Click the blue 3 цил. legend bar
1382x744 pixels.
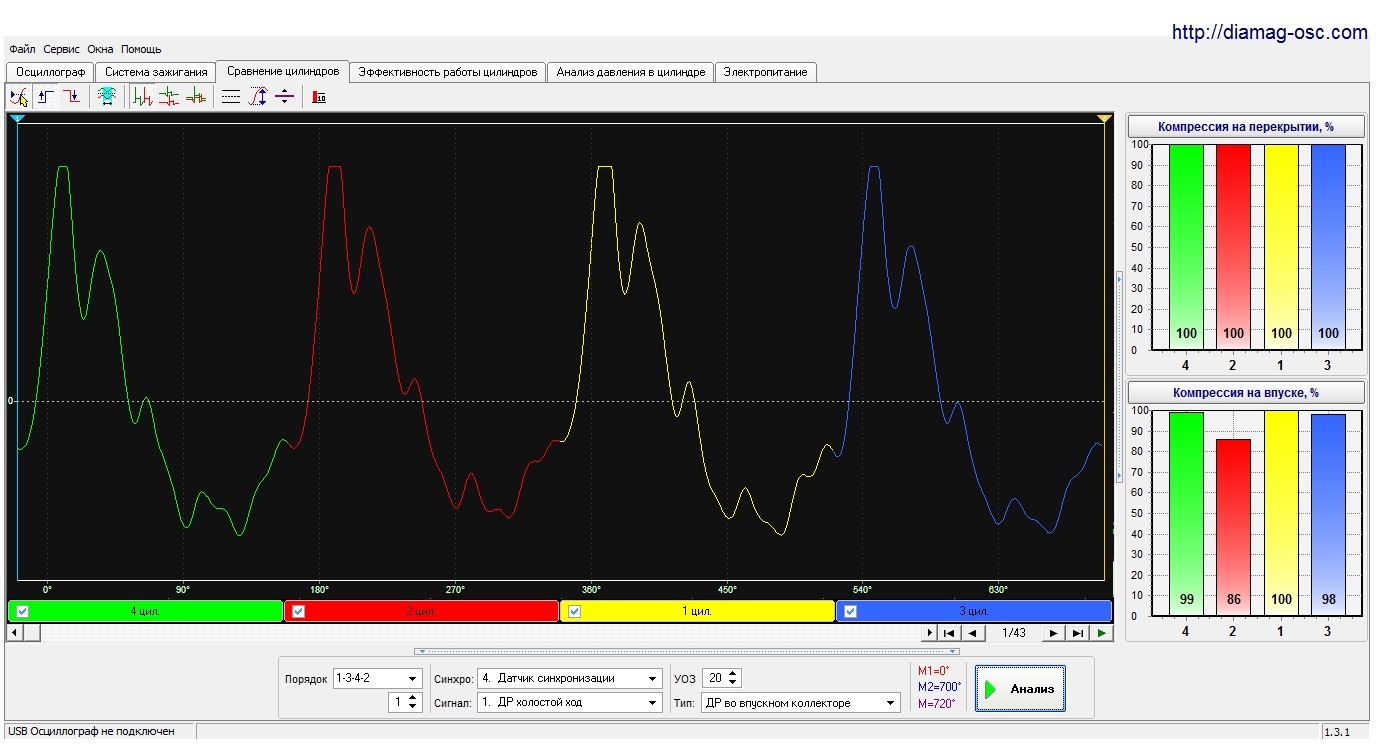974,611
